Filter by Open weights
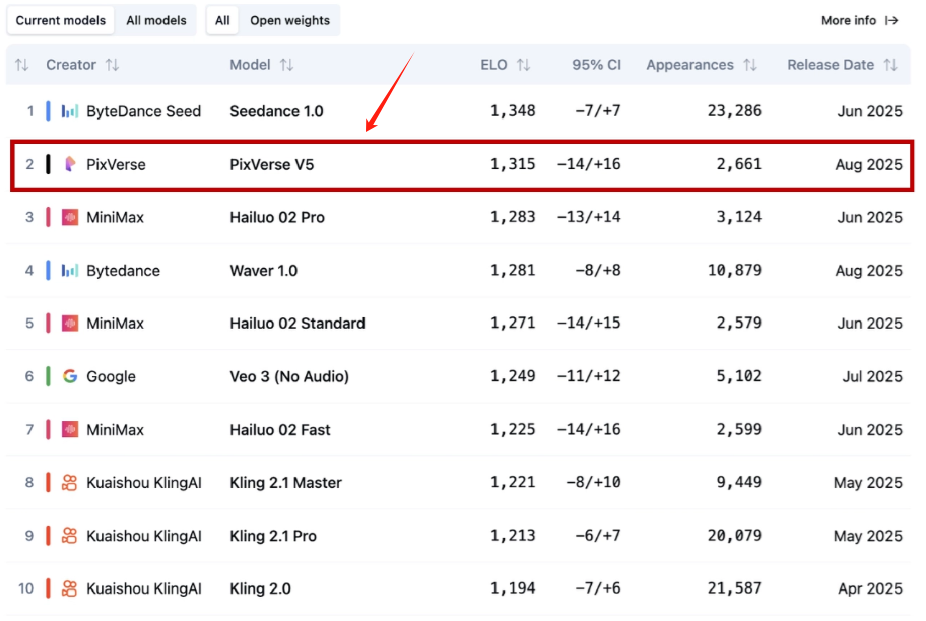926x621 pixels. (x=290, y=21)
